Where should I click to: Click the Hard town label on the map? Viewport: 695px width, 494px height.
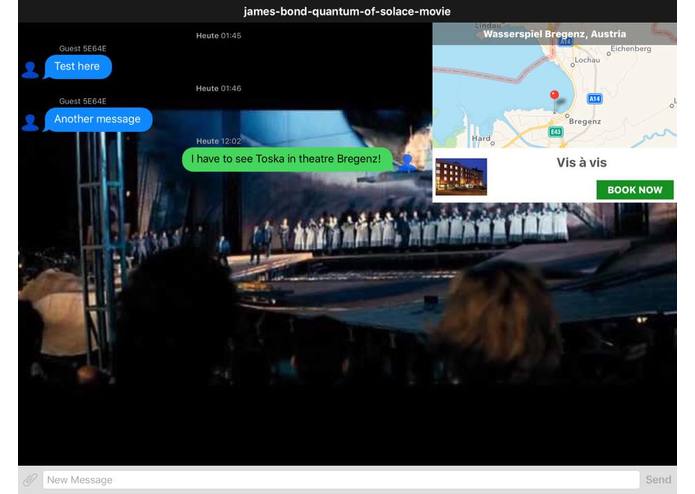tap(481, 138)
